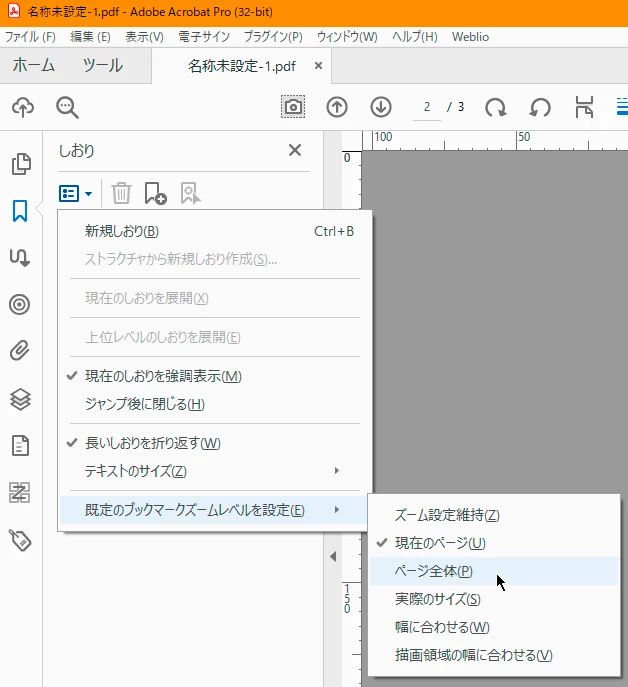The image size is (628, 687).
Task: Expand テキストのサイズ submenu
Action: point(215,471)
